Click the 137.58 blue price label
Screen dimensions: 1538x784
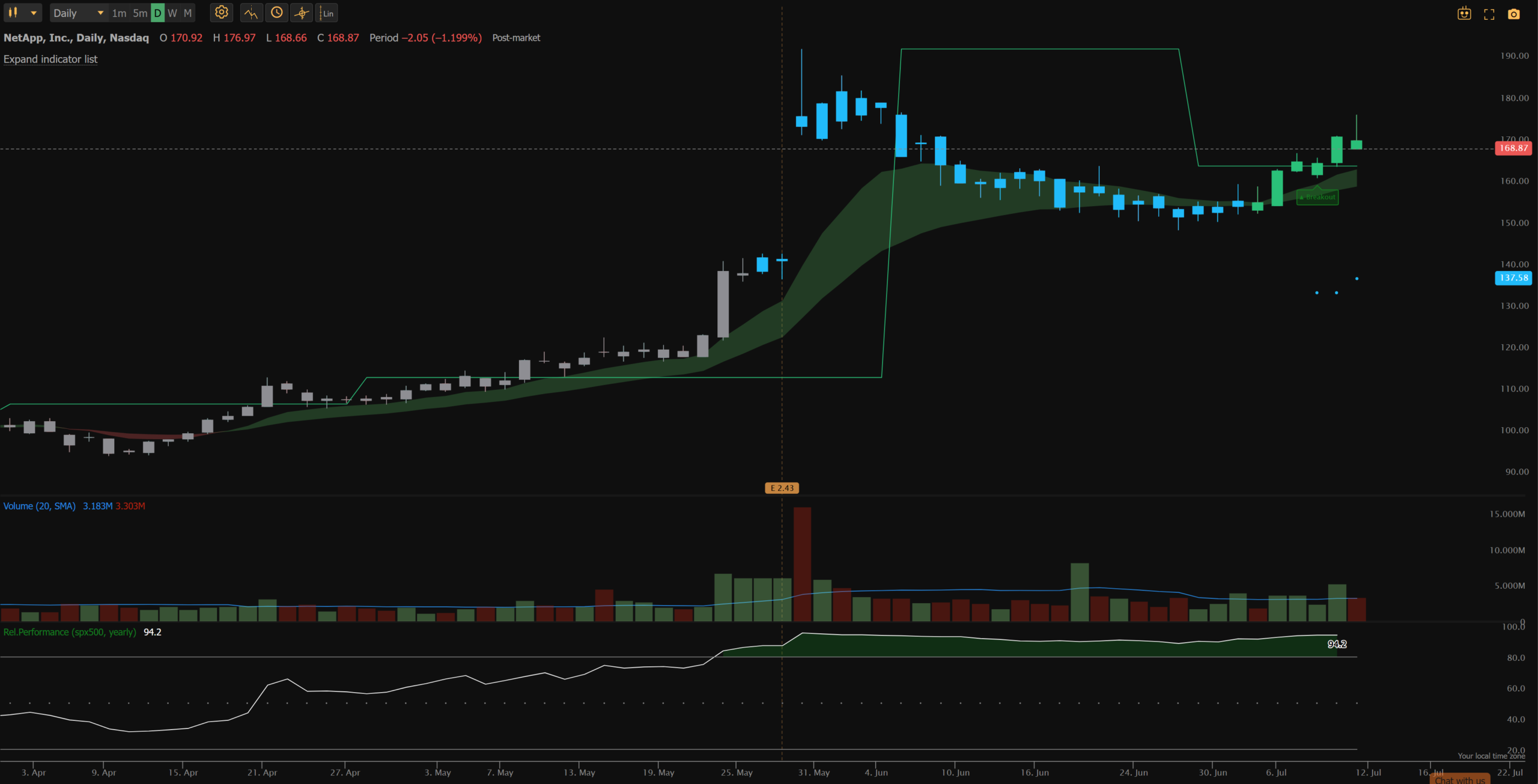point(1513,278)
